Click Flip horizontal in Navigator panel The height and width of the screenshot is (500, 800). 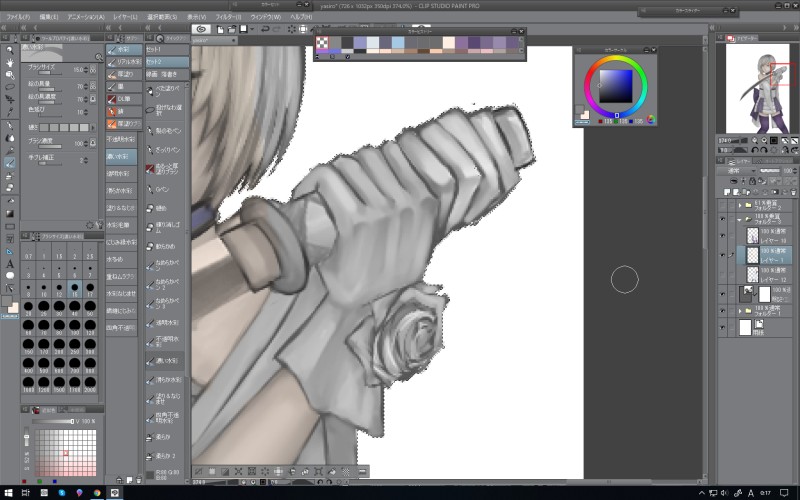[x=785, y=150]
